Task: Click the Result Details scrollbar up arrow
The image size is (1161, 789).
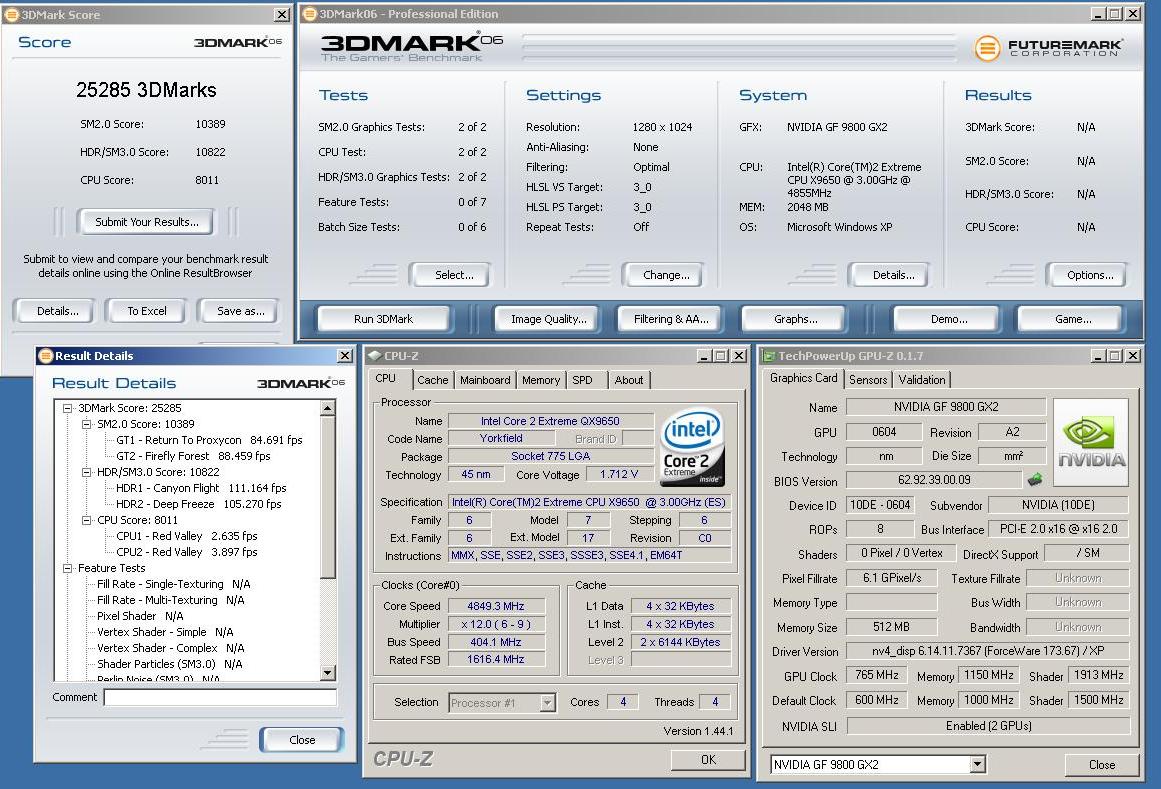Action: click(x=328, y=408)
